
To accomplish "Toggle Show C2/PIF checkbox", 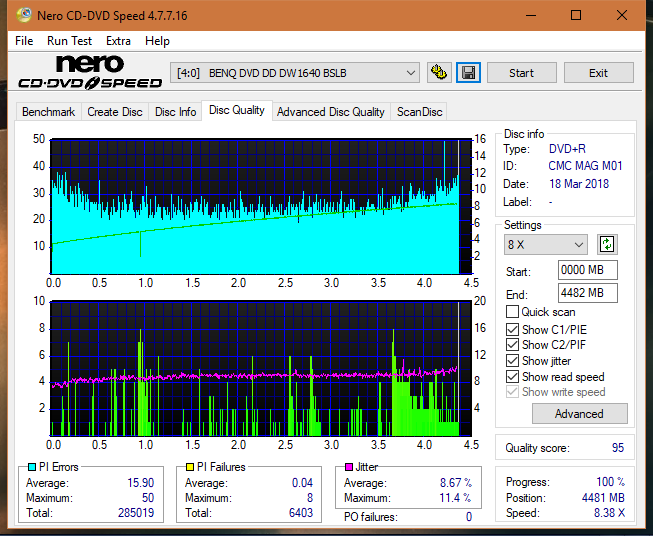I will pyautogui.click(x=512, y=345).
